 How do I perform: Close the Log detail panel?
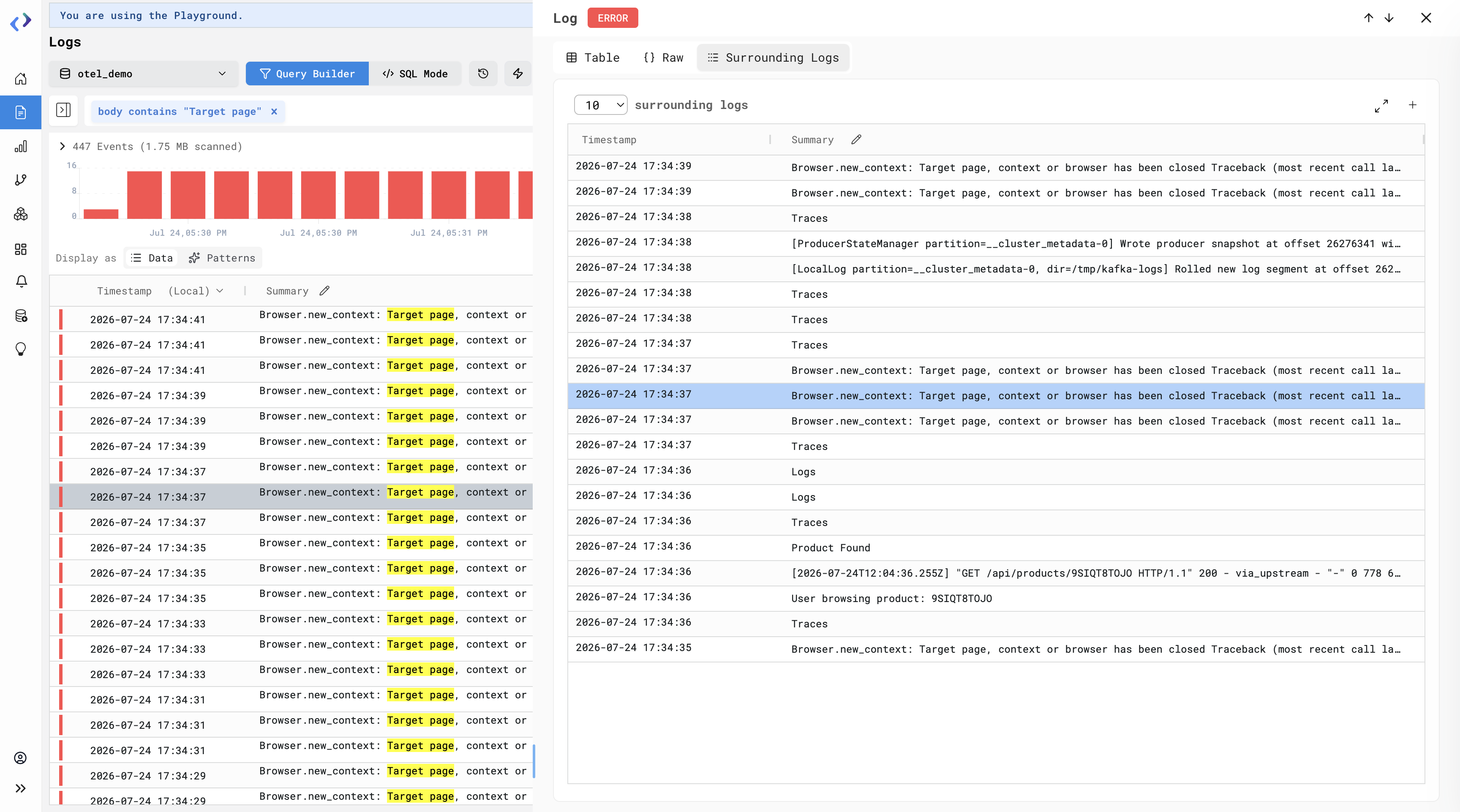[x=1426, y=18]
